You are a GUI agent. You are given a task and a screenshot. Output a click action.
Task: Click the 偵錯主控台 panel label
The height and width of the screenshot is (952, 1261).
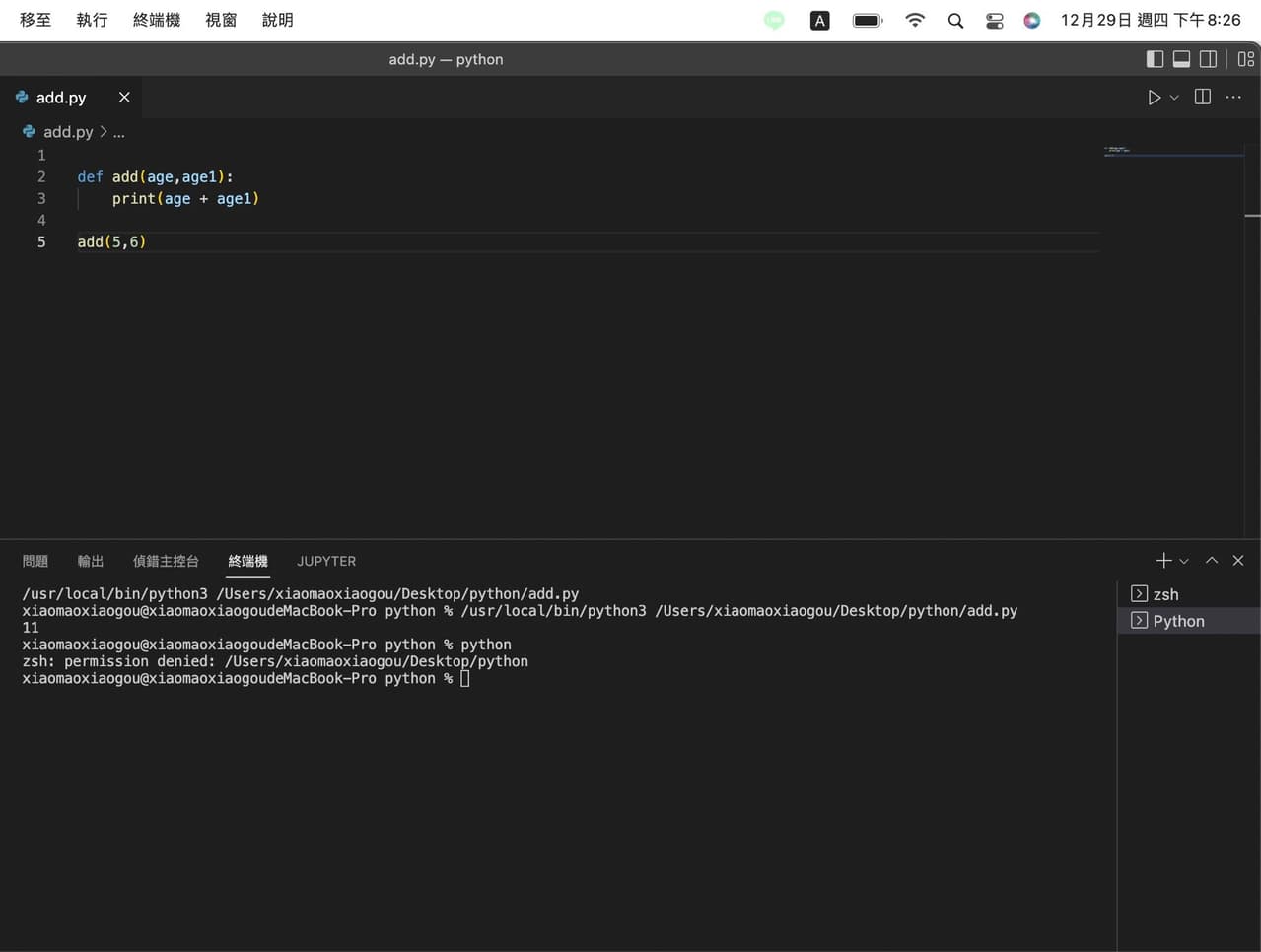point(165,561)
